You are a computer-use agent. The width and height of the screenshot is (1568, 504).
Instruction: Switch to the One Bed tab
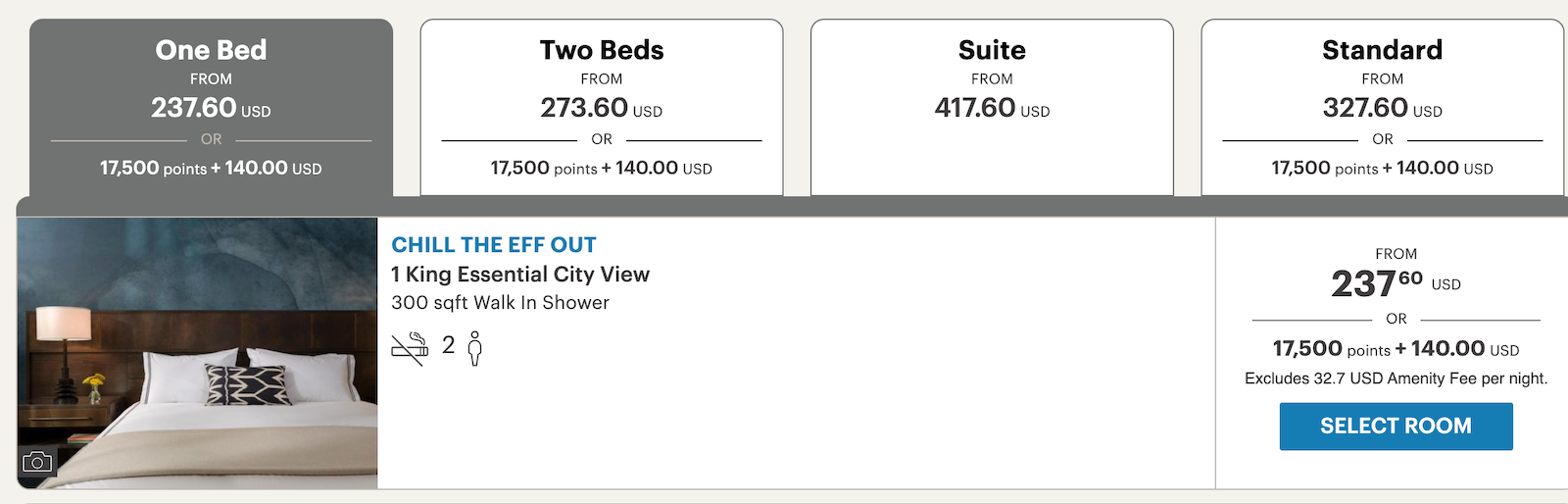coord(211,50)
